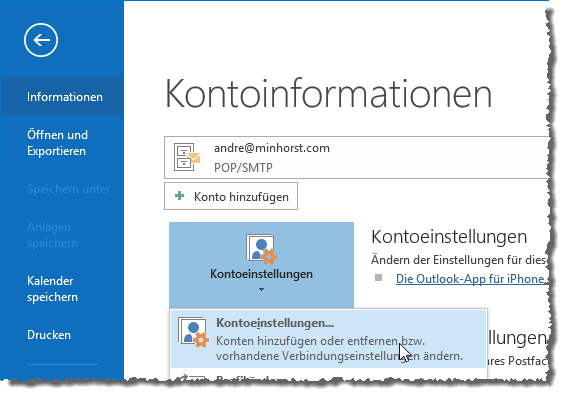Expand the Kontoeinstellungen dropdown arrow

(261, 289)
